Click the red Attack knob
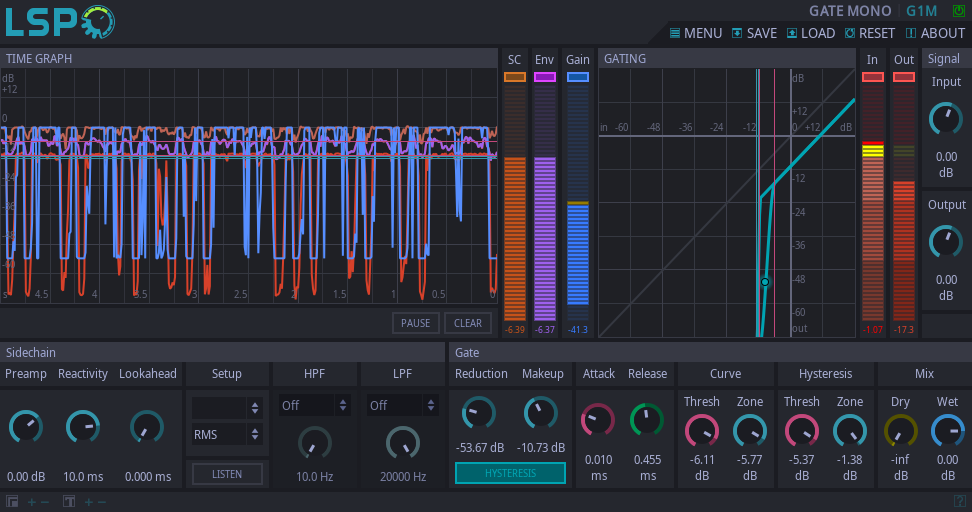This screenshot has height=512, width=972. [598, 420]
